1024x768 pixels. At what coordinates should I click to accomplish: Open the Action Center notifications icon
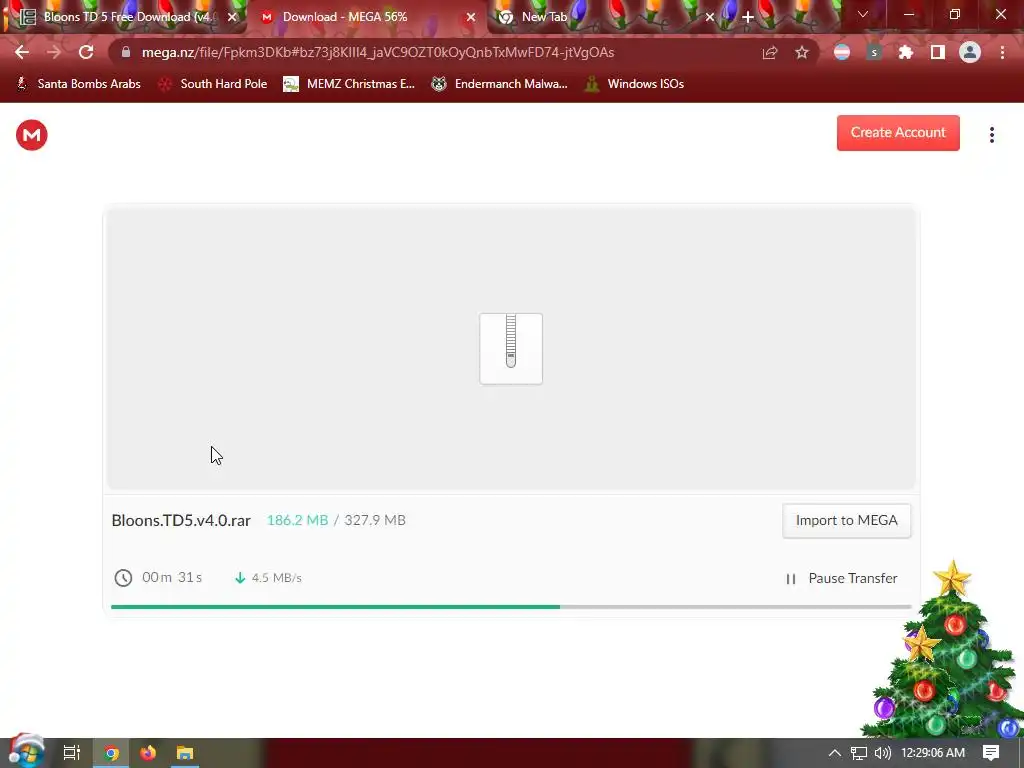[991, 753]
